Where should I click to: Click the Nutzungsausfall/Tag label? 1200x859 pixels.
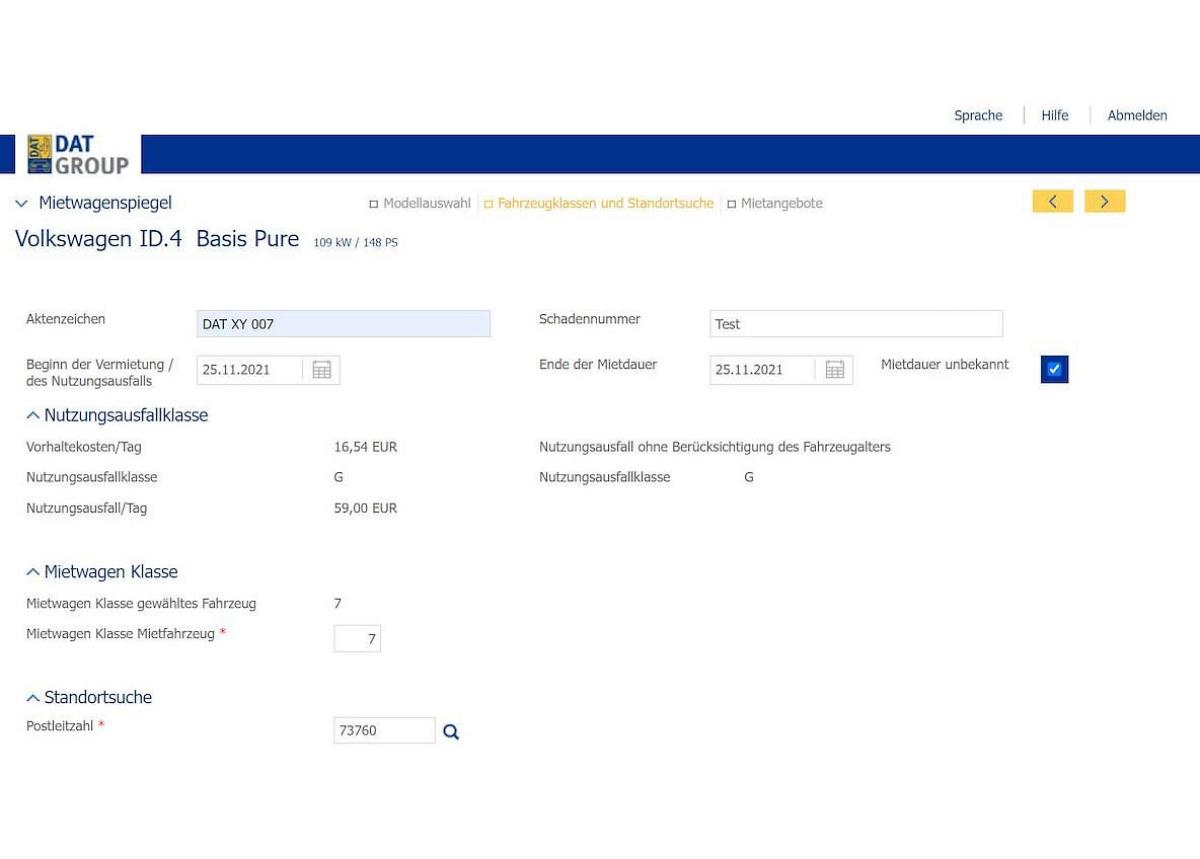pos(86,508)
